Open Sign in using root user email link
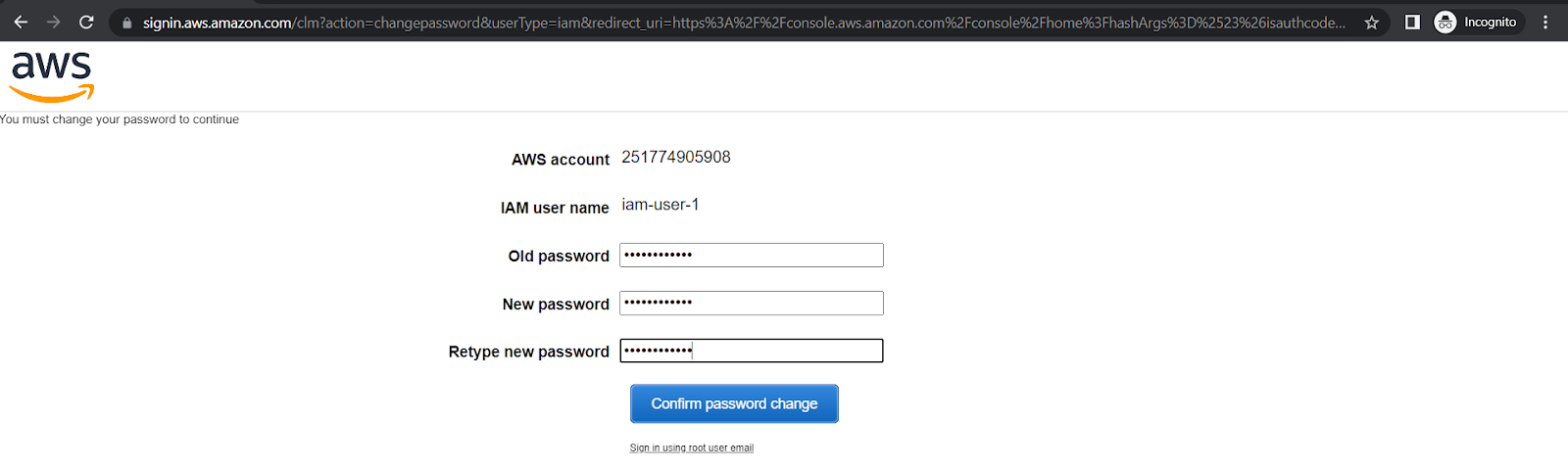 (x=692, y=447)
